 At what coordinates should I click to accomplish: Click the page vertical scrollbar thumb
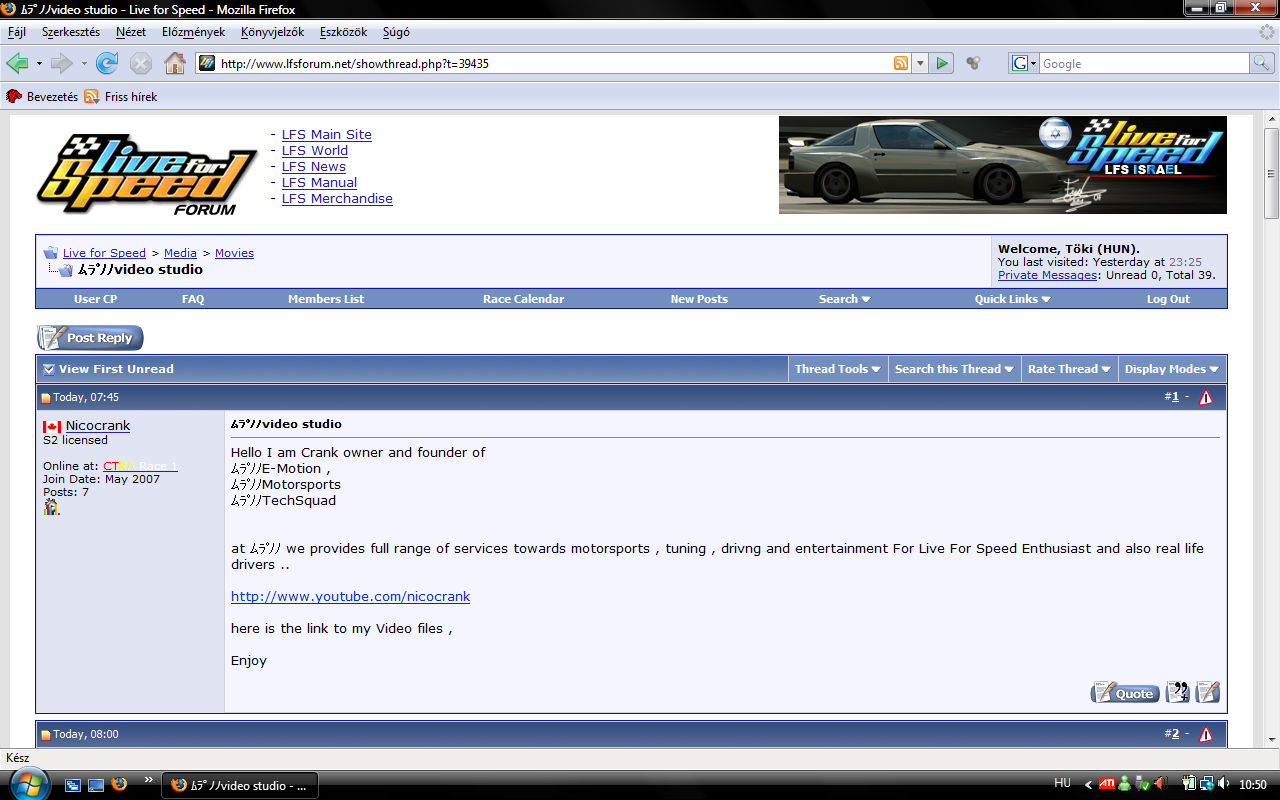tap(1271, 173)
